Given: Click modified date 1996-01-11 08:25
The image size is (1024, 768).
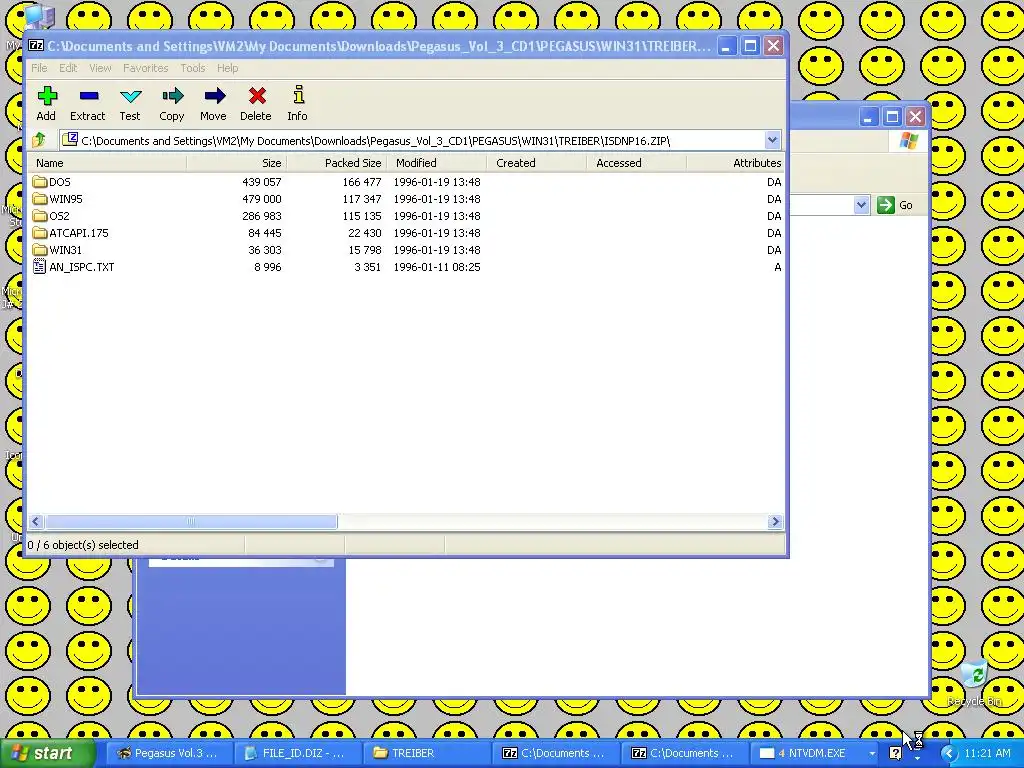Looking at the screenshot, I should coord(437,267).
